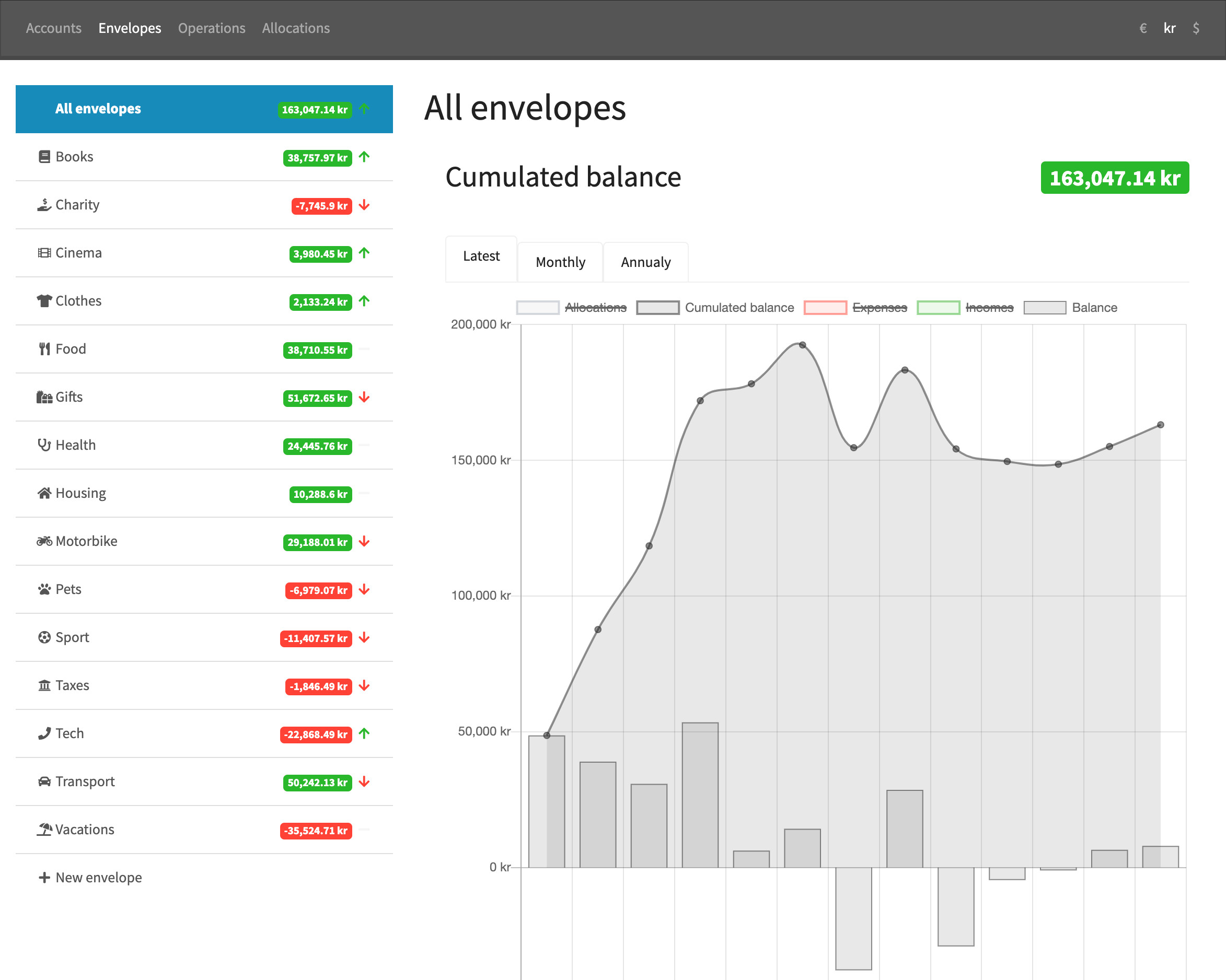Click the Cumulated balance legend swatch
Screen dimensions: 1226x980
tap(657, 308)
